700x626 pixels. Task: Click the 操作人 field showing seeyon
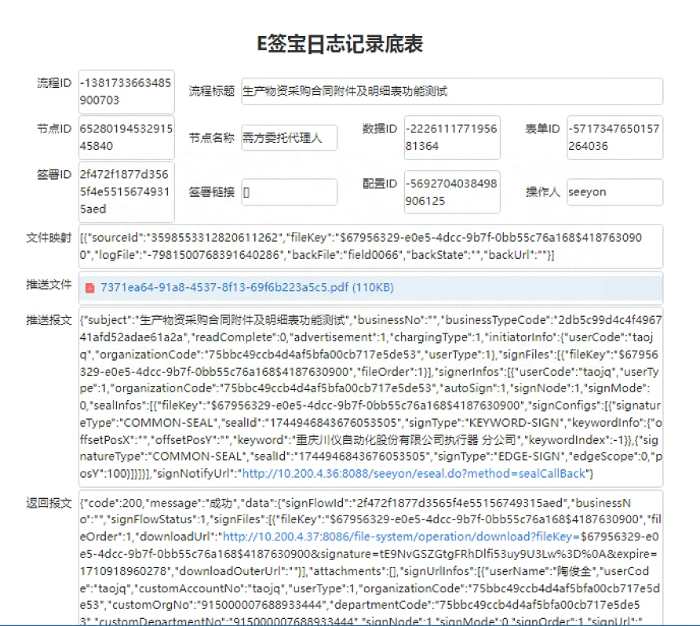613,192
